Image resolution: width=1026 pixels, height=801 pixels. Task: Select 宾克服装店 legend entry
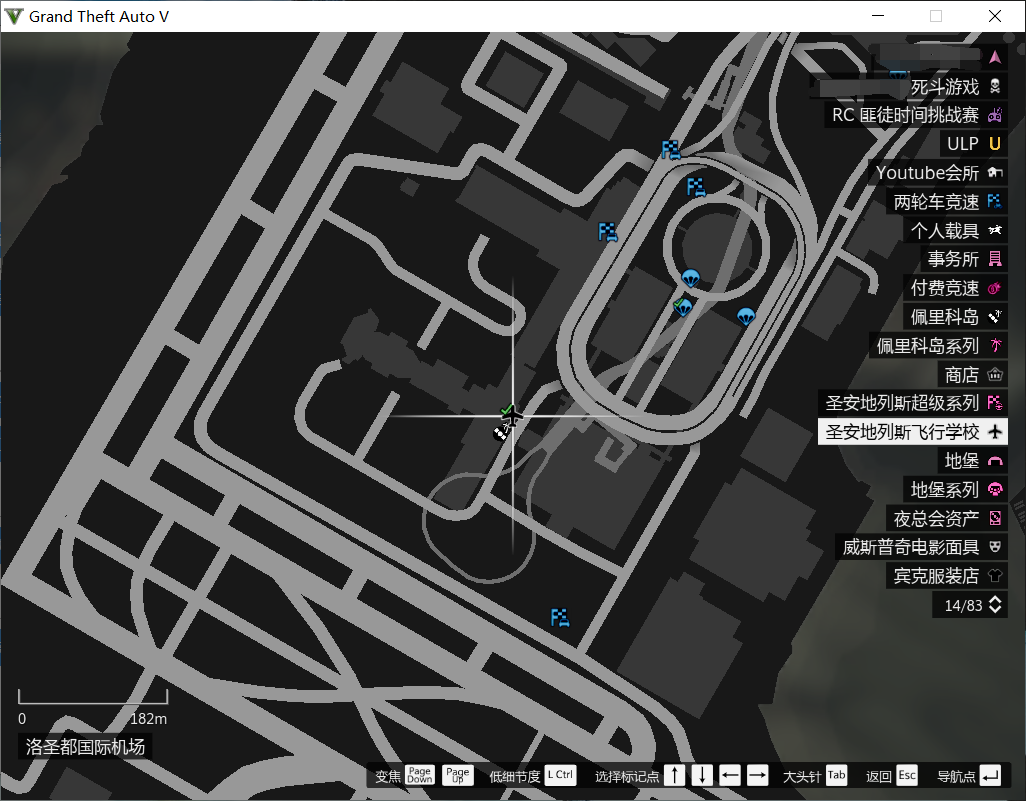[947, 576]
